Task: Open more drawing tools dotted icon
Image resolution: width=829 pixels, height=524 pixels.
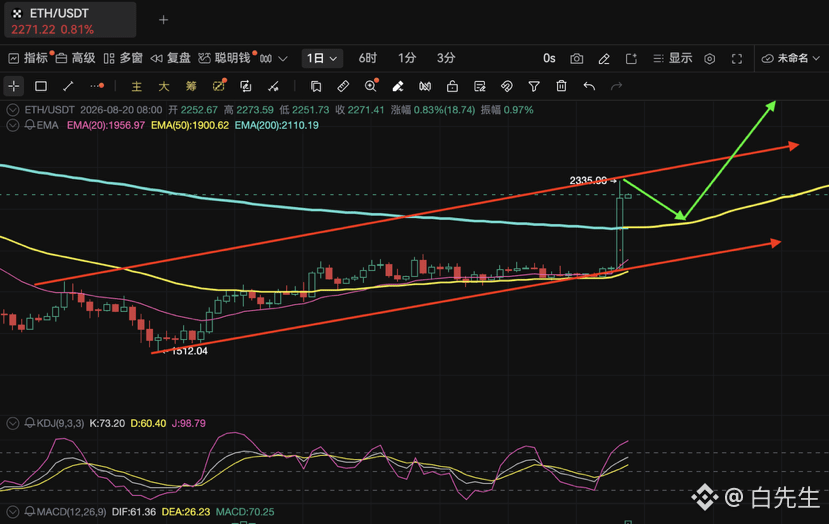Action: coord(97,86)
